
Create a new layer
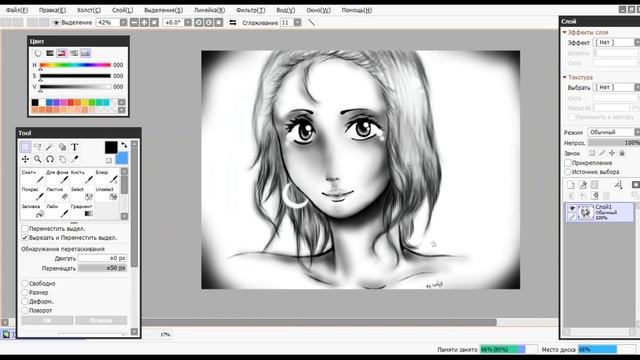tap(571, 185)
